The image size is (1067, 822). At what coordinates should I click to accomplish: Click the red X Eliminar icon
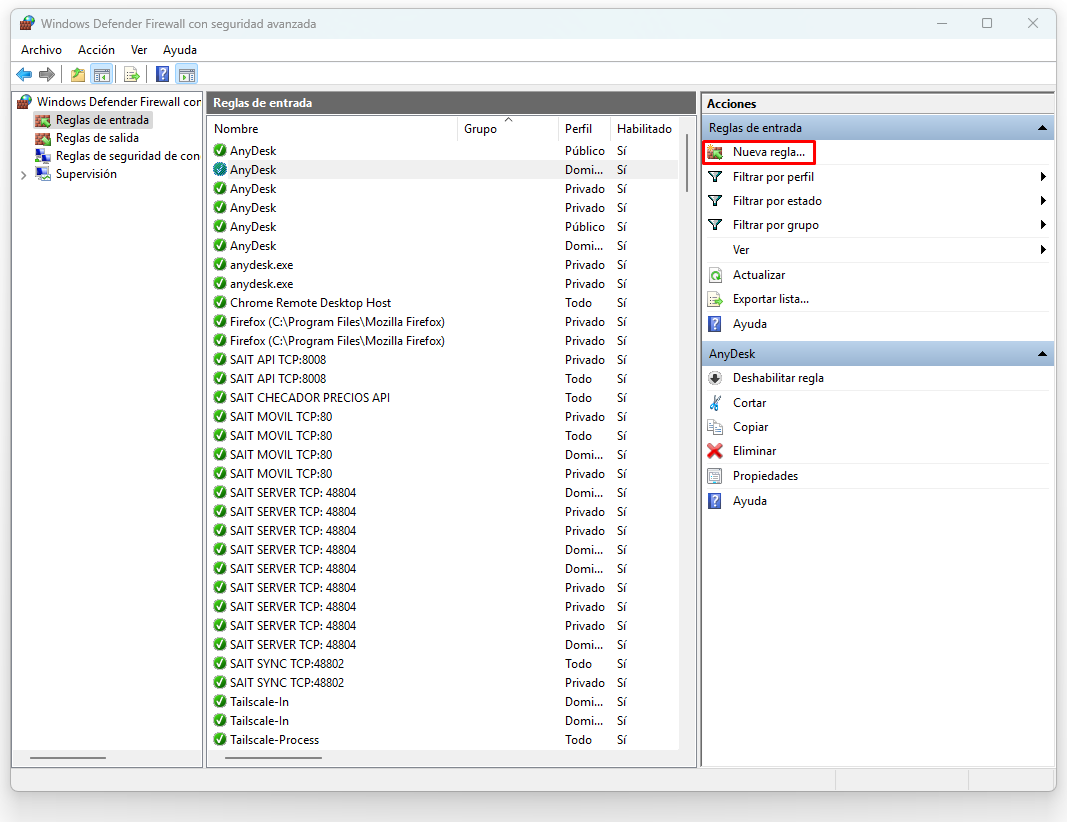point(715,451)
